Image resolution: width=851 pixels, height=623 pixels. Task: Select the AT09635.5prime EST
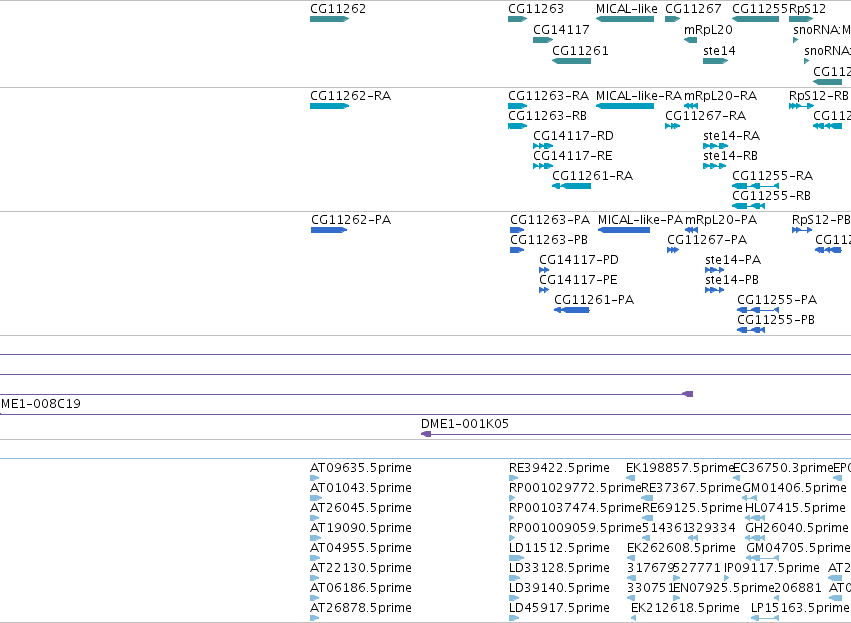[314, 478]
